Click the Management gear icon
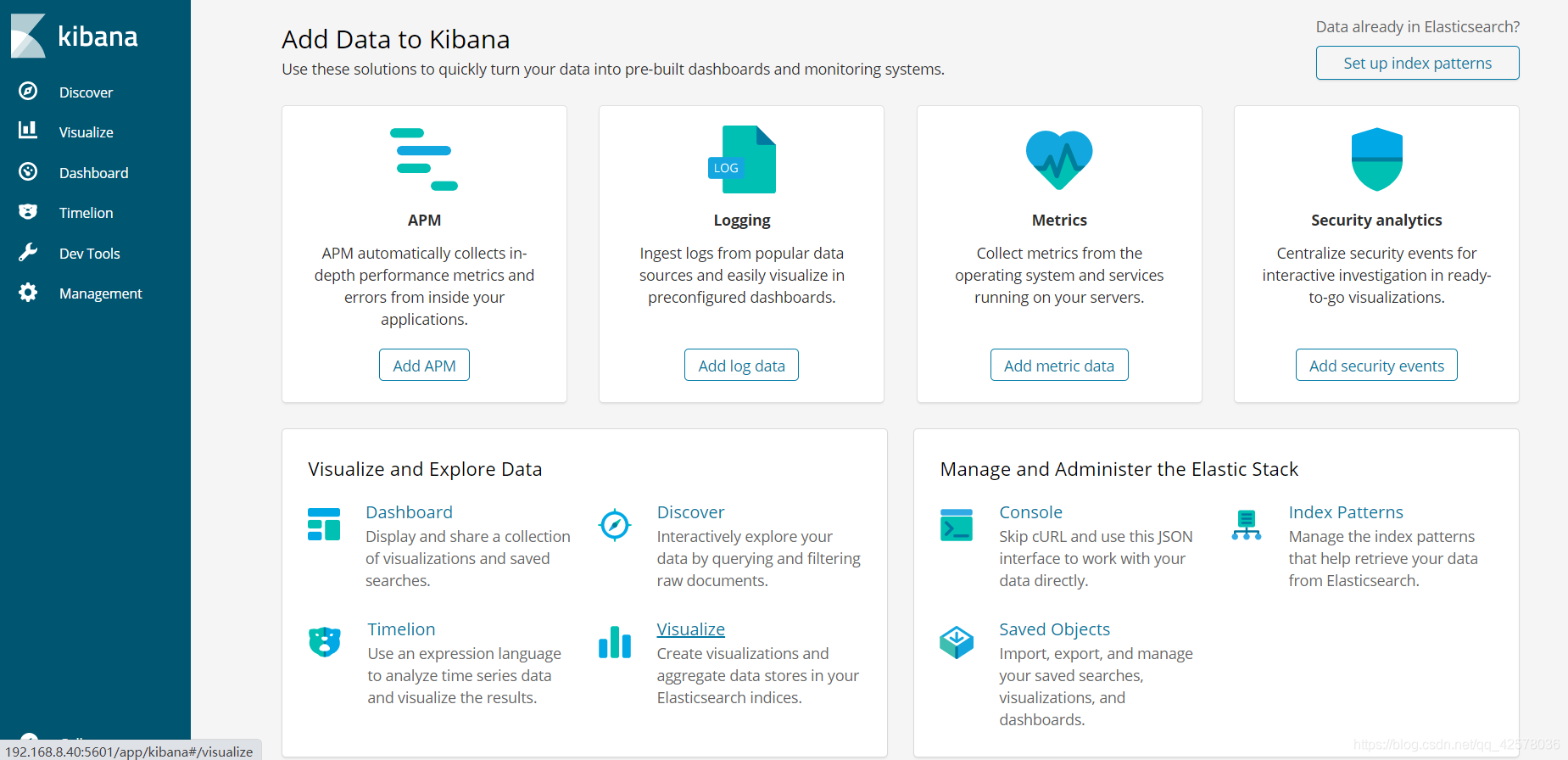 tap(28, 293)
